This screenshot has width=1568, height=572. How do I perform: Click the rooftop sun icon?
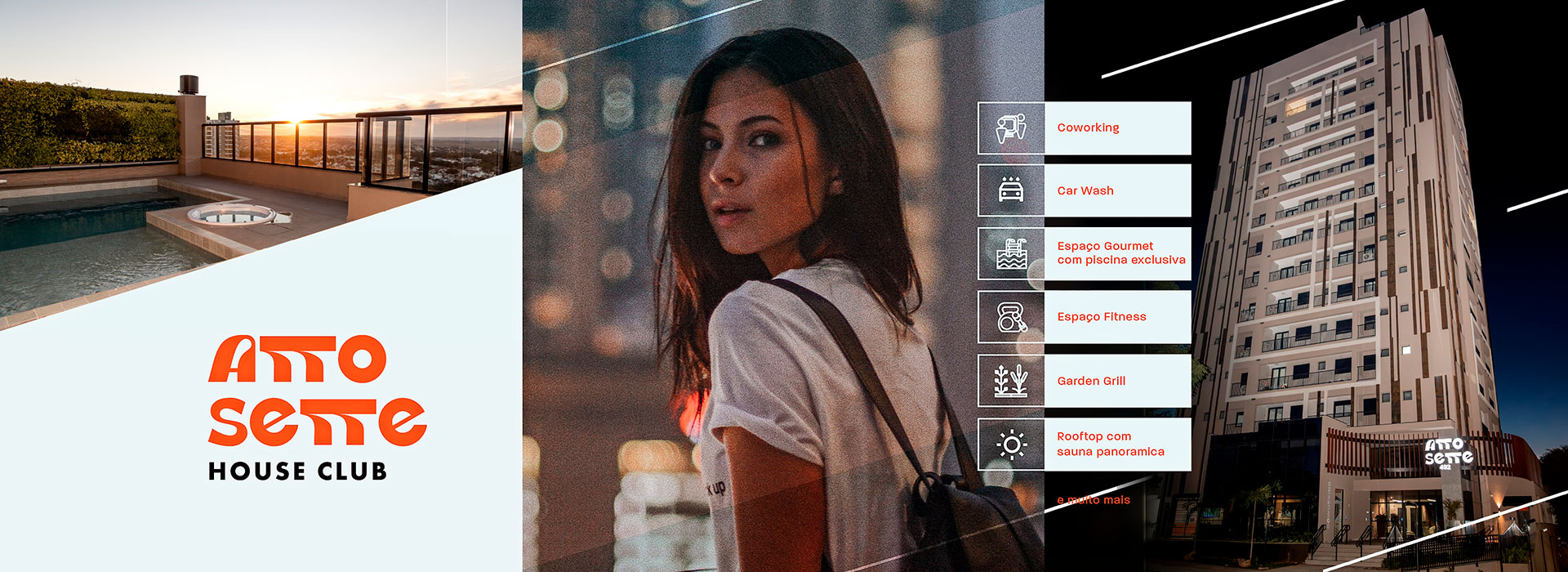pos(1011,445)
